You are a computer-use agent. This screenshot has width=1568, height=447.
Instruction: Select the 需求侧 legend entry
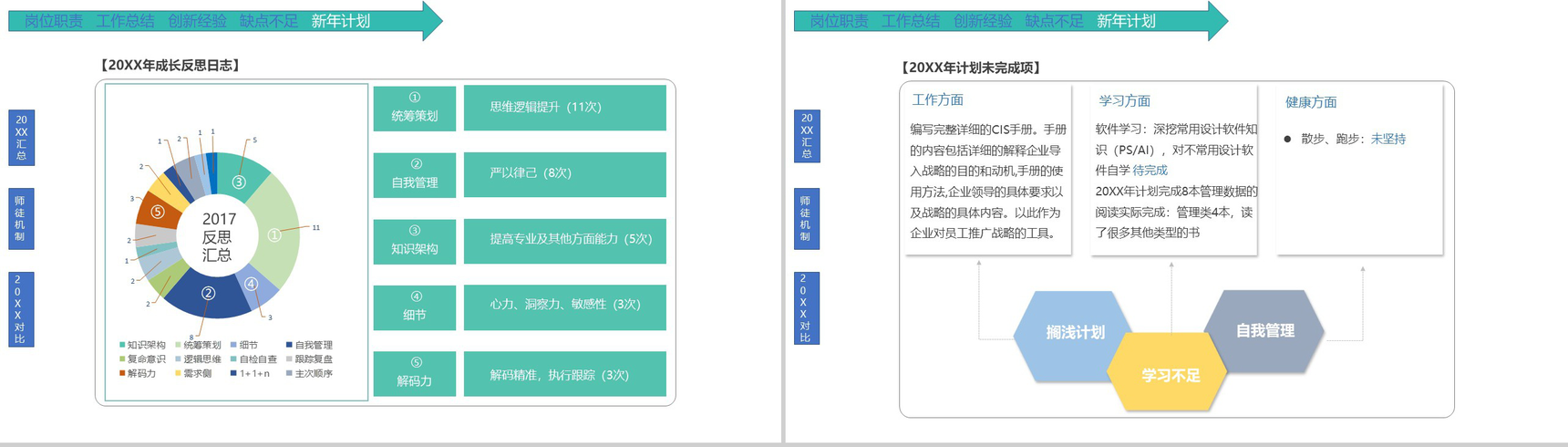[193, 373]
